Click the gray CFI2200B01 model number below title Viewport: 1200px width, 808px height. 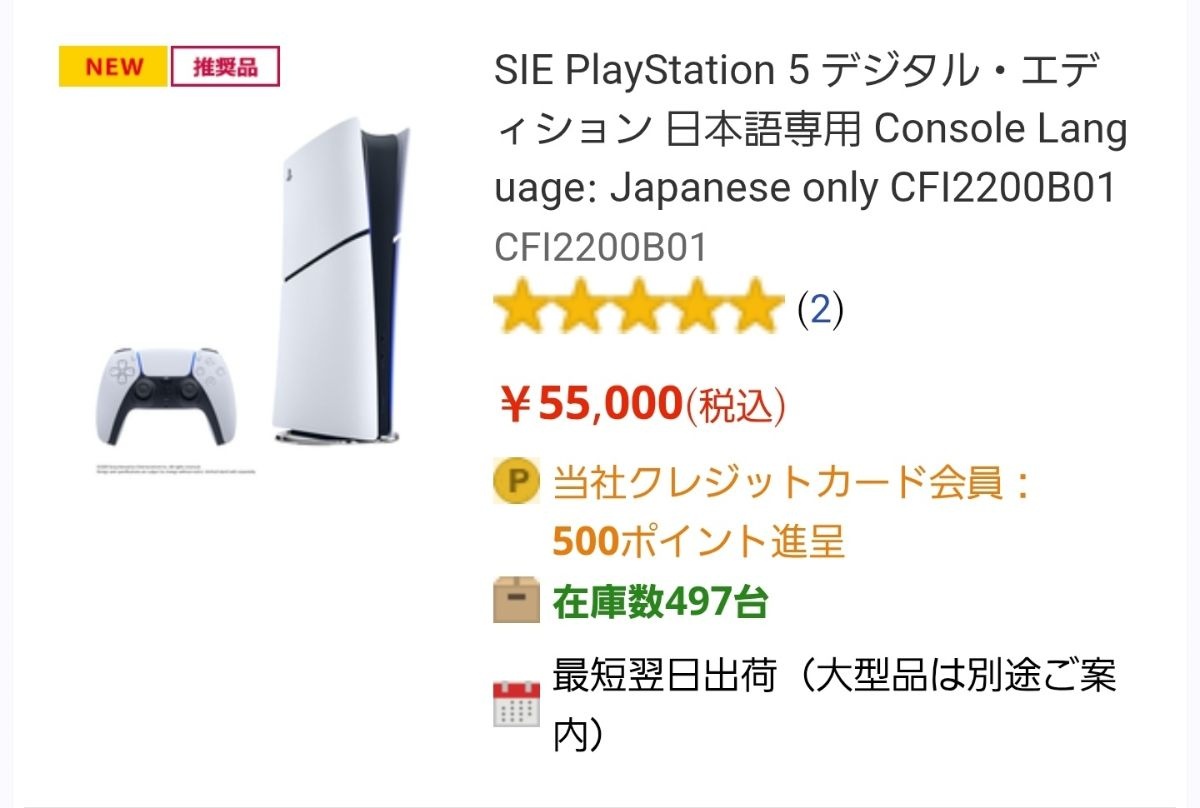[601, 248]
